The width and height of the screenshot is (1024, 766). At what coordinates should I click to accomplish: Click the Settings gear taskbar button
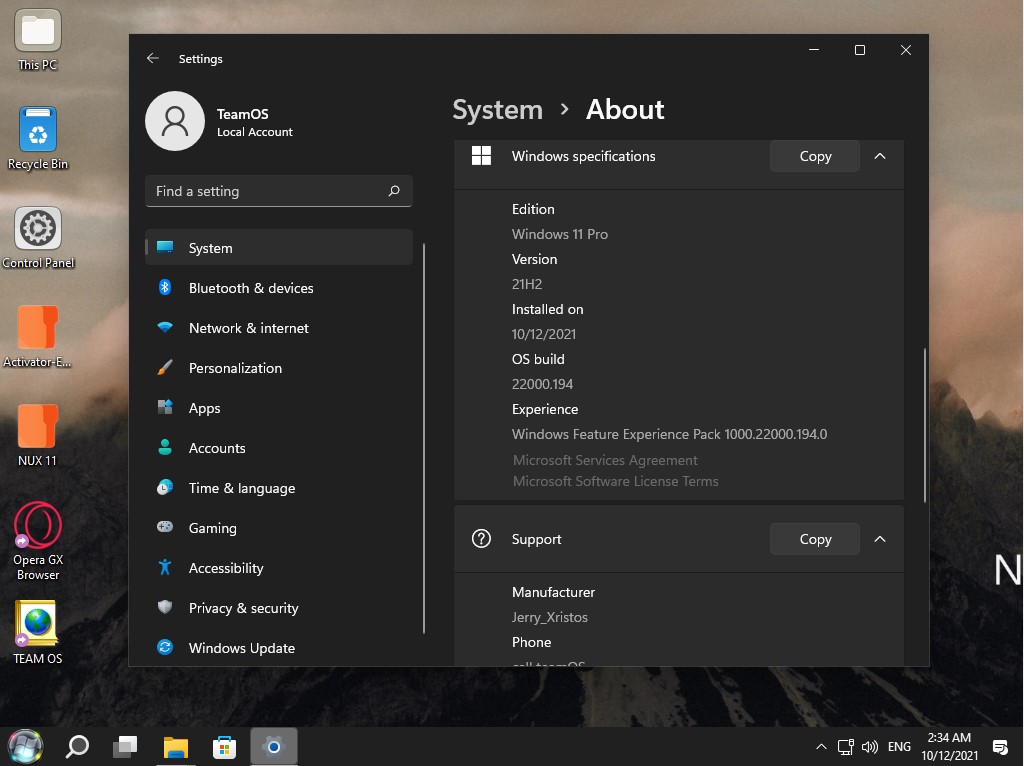tap(274, 746)
